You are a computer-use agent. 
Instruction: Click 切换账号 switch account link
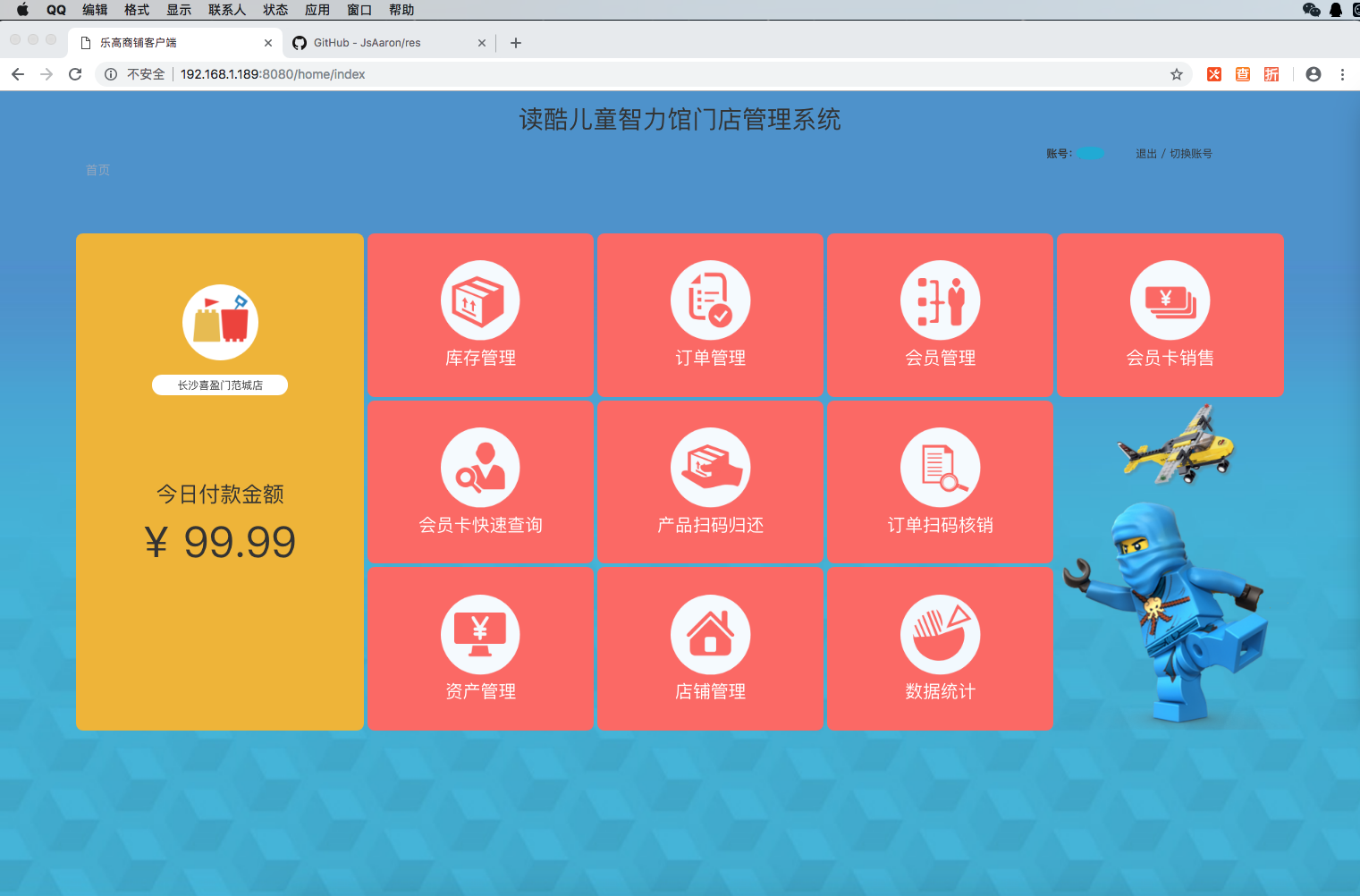(x=1191, y=154)
